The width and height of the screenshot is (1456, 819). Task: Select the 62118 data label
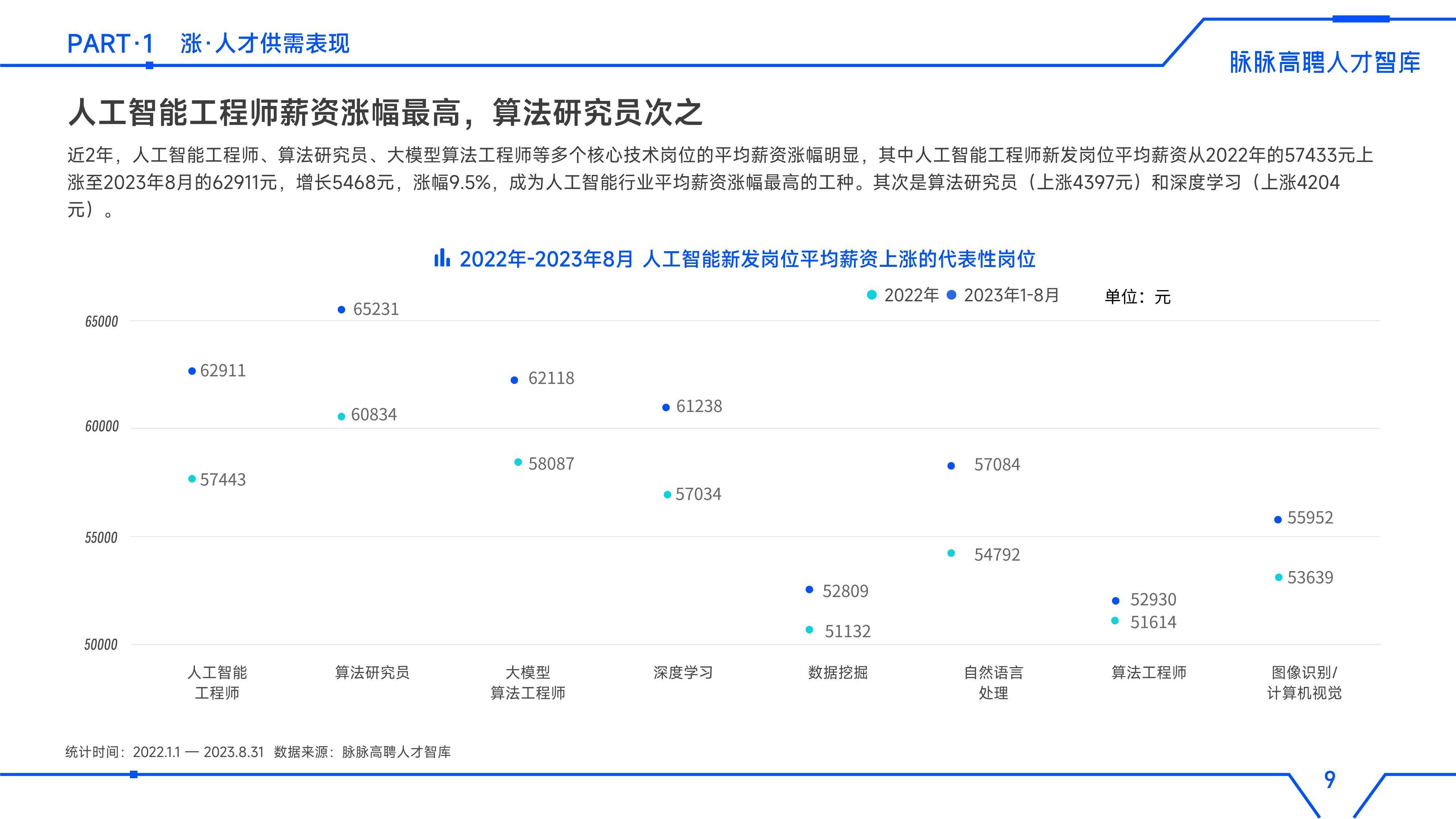point(551,378)
